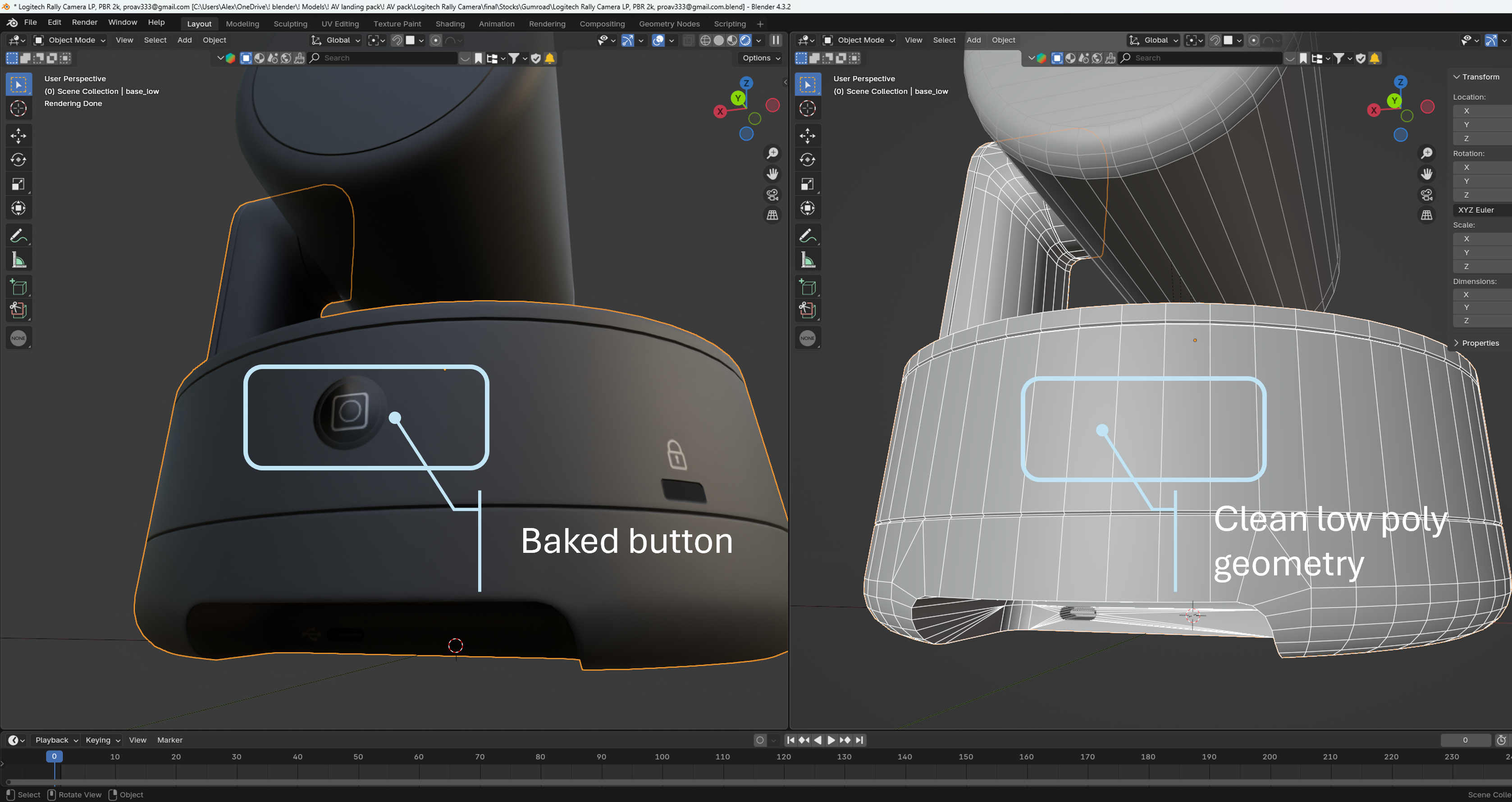Switch to perspective/orthographic grid icon on right
The image size is (1512, 802).
coord(1426,215)
